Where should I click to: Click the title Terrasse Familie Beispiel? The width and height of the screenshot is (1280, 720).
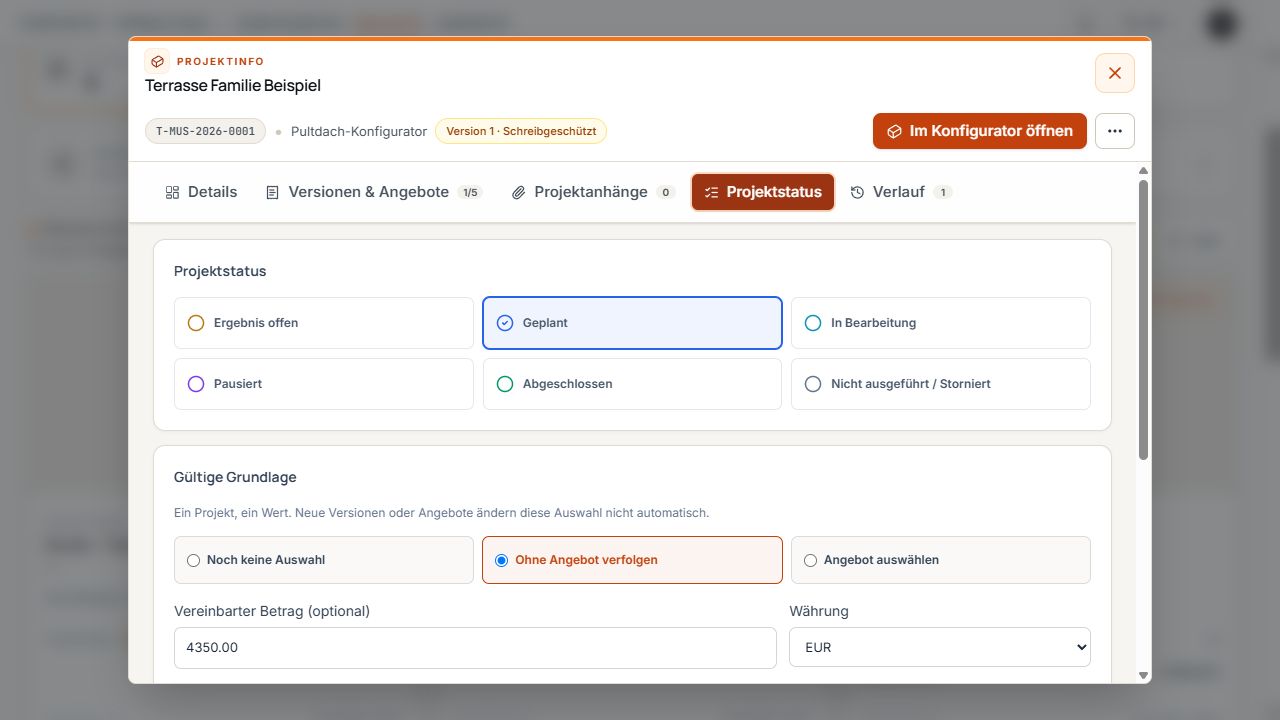233,86
